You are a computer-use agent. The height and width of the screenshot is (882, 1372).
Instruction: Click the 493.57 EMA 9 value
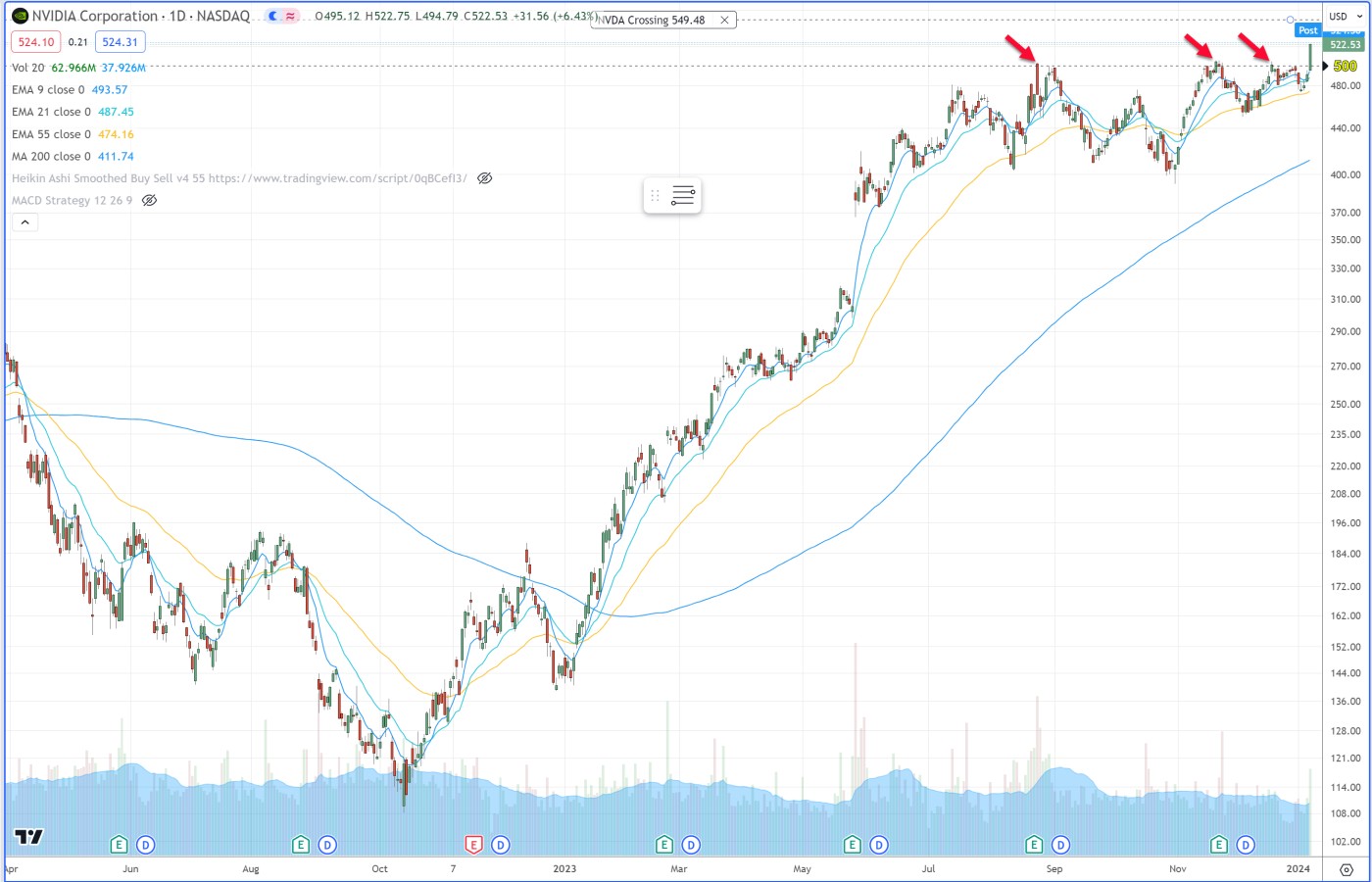(110, 90)
